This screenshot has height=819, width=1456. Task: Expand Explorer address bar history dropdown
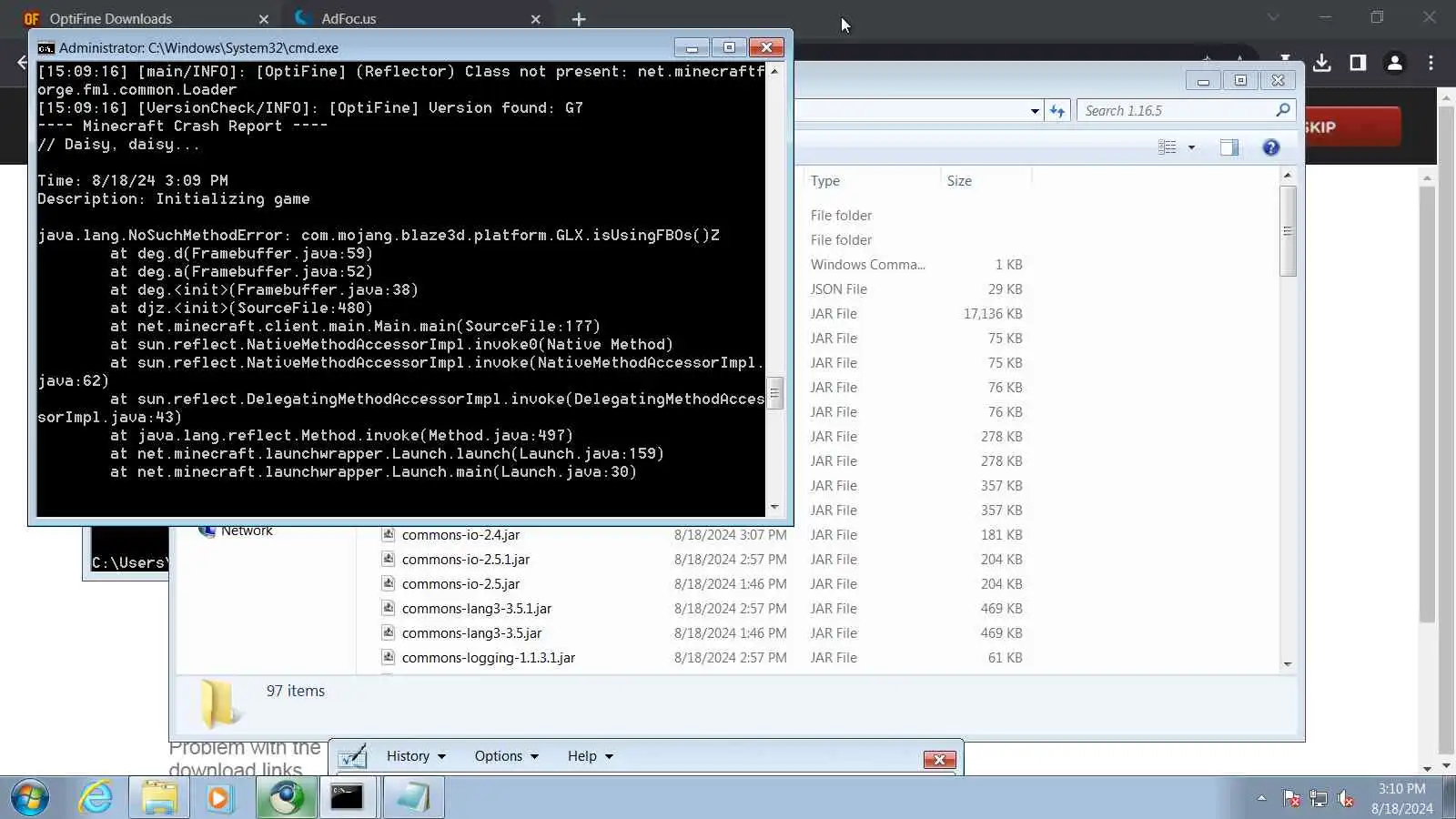click(x=1035, y=111)
